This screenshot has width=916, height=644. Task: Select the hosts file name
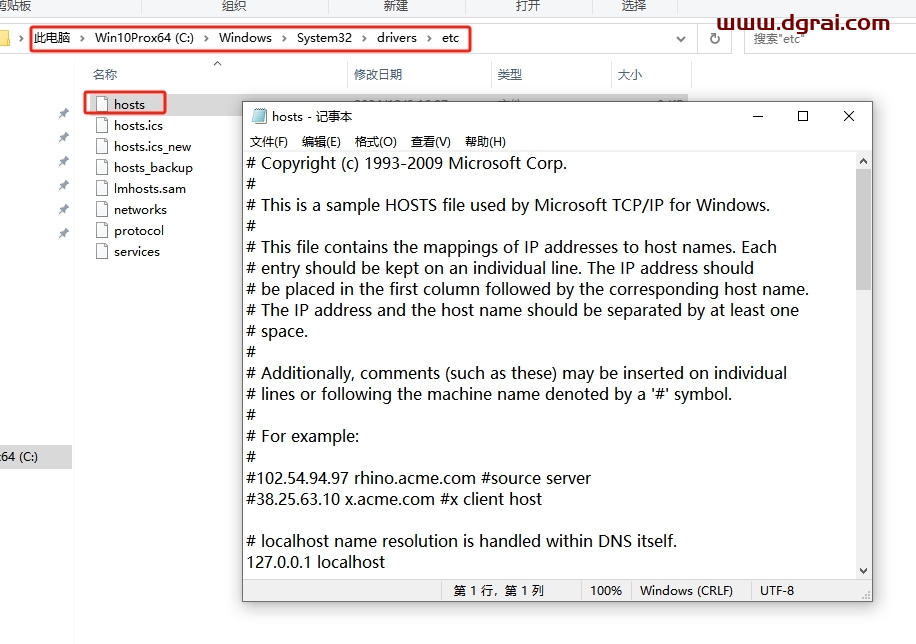click(x=129, y=104)
